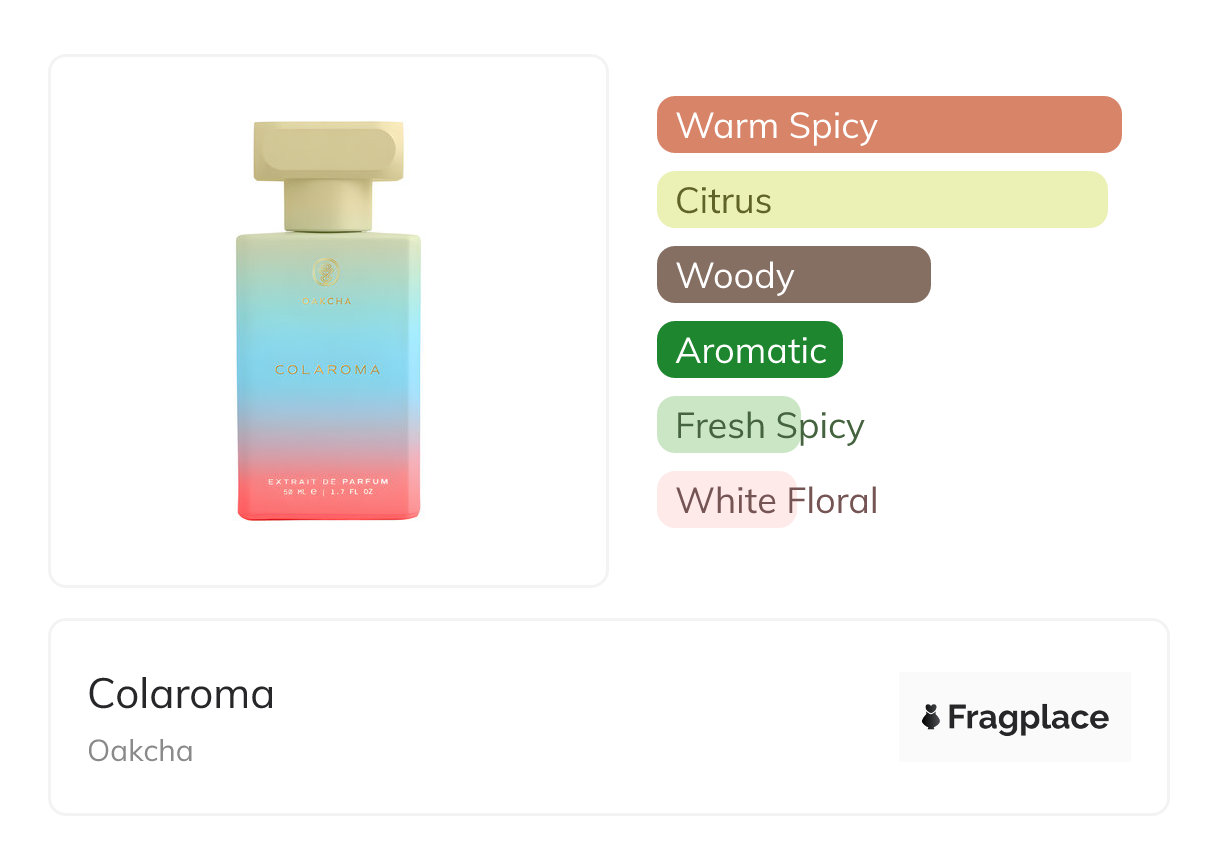Click the perfume bottle's beige cap
The width and height of the screenshot is (1218, 864).
coord(328,152)
